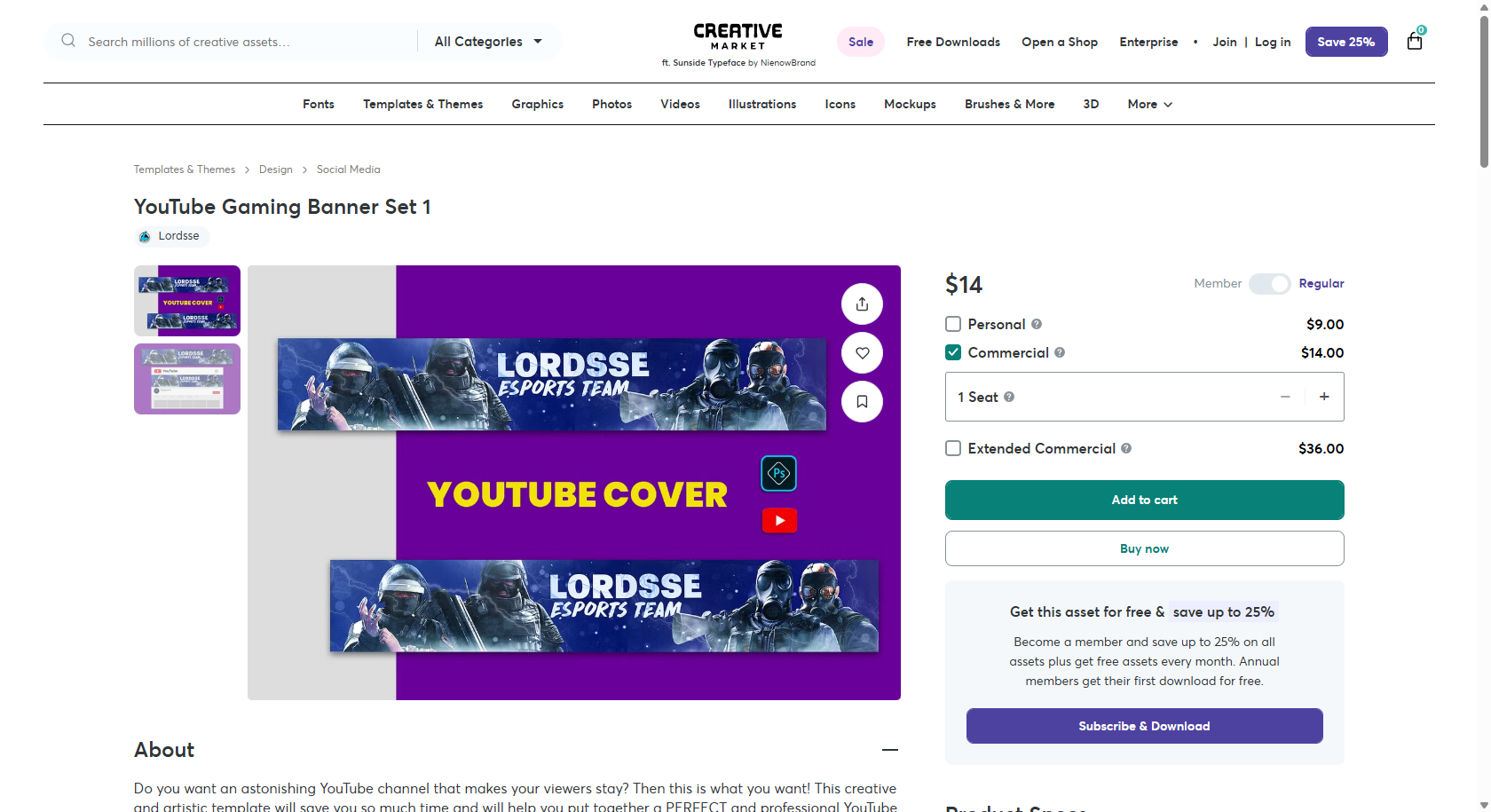
Task: Select the Mockups navigation tab
Action: 910,104
